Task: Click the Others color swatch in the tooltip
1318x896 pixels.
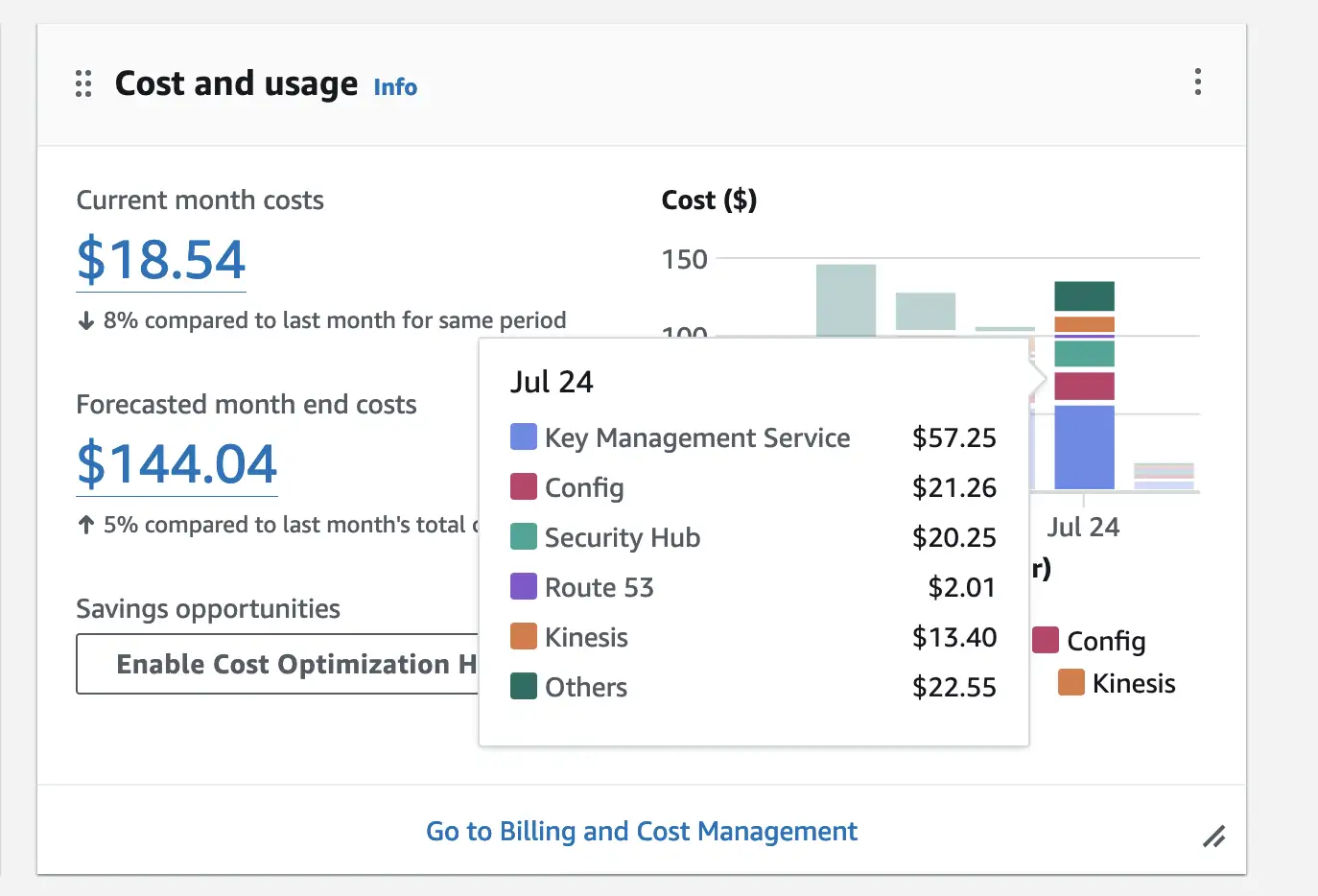Action: pyautogui.click(x=524, y=687)
